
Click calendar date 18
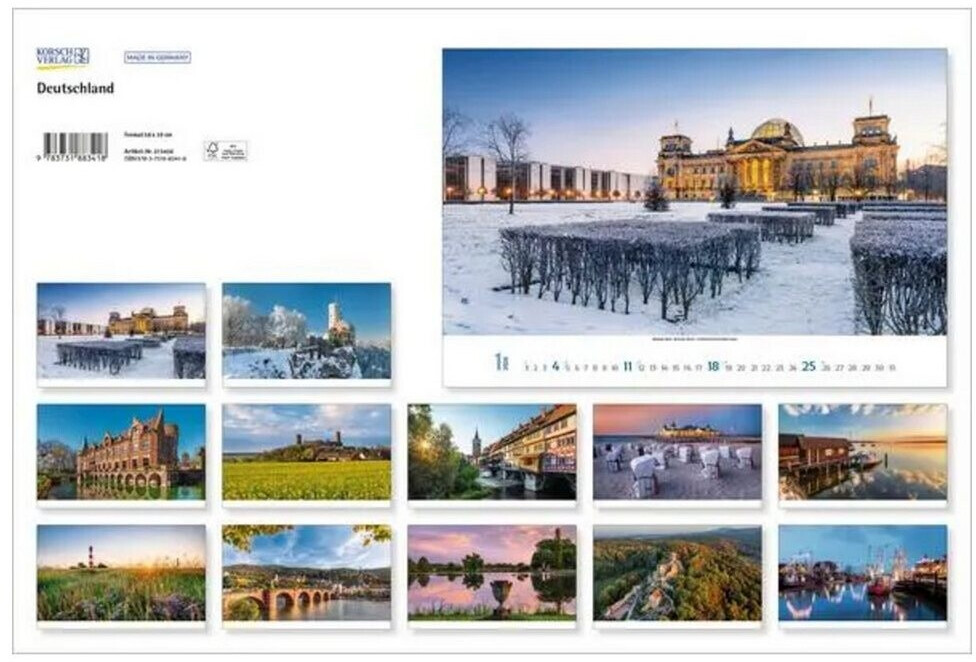[x=713, y=366]
